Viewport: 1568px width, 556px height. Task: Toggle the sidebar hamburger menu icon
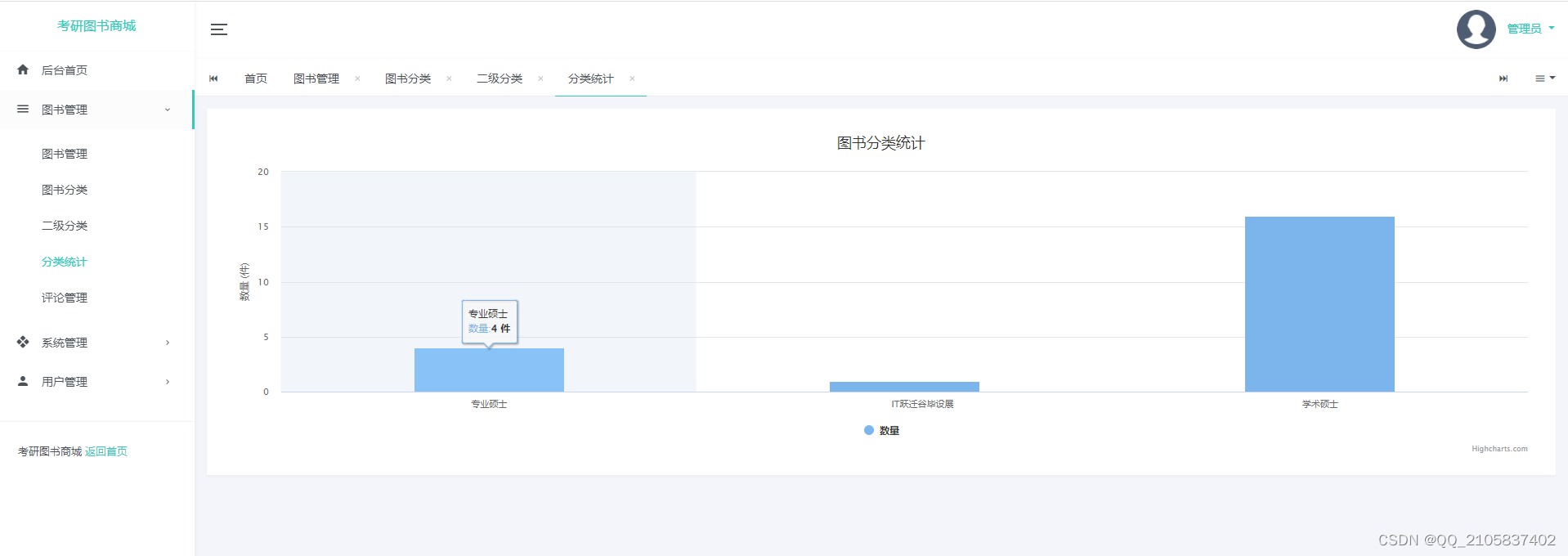click(x=219, y=29)
